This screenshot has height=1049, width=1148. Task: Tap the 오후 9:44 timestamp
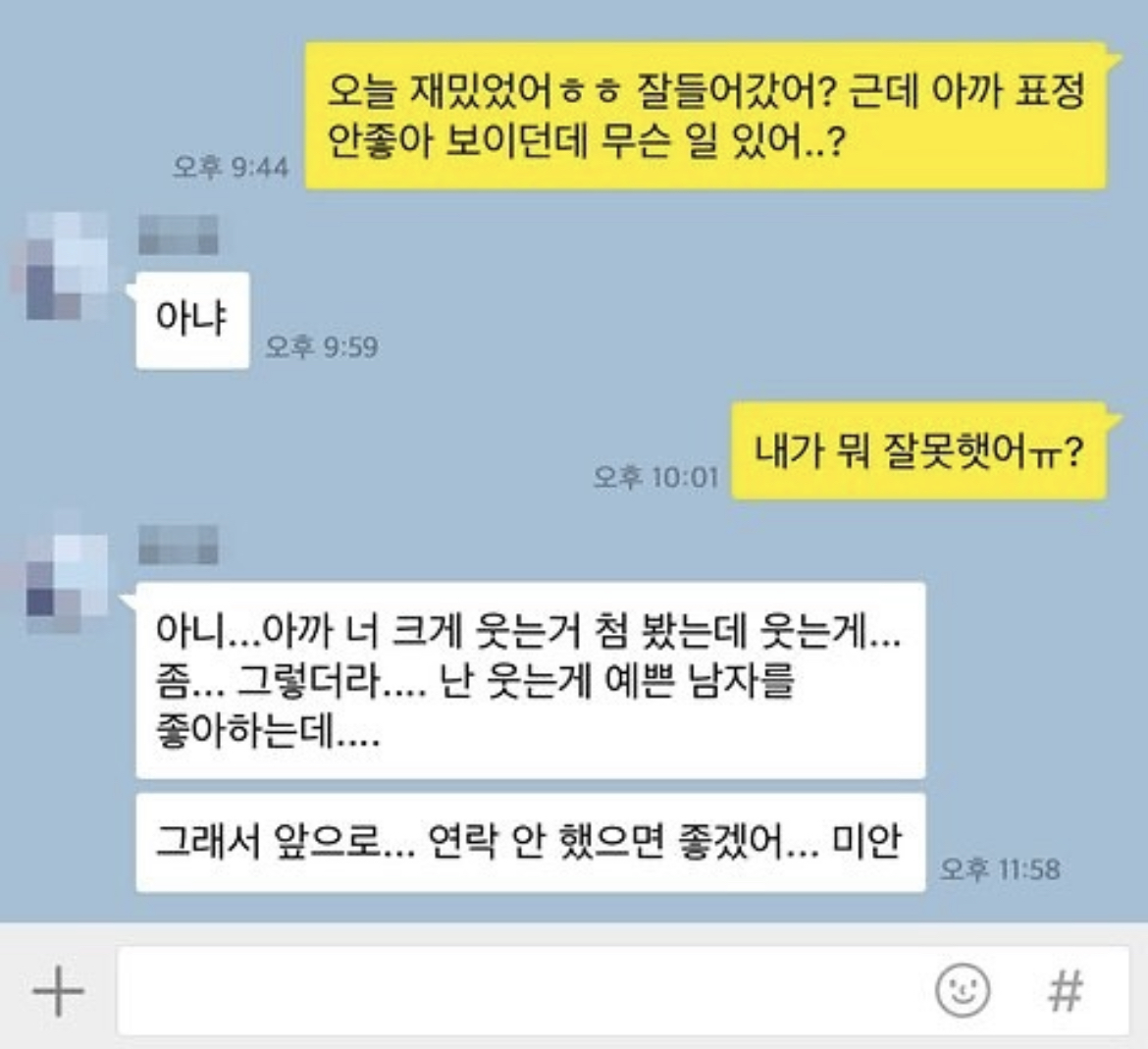click(x=231, y=167)
